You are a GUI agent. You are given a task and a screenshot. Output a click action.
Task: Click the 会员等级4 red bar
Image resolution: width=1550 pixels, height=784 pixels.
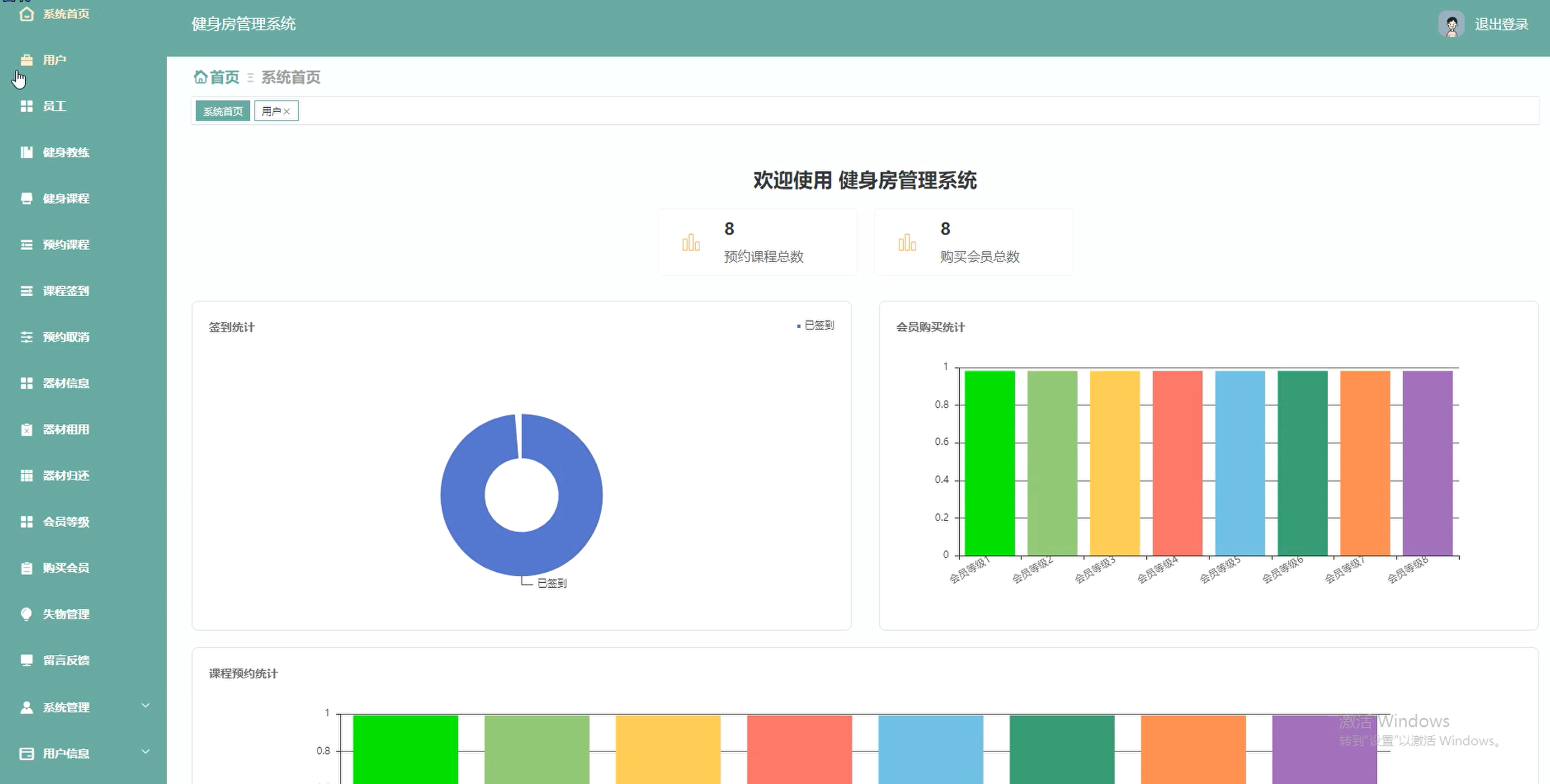coord(1178,463)
